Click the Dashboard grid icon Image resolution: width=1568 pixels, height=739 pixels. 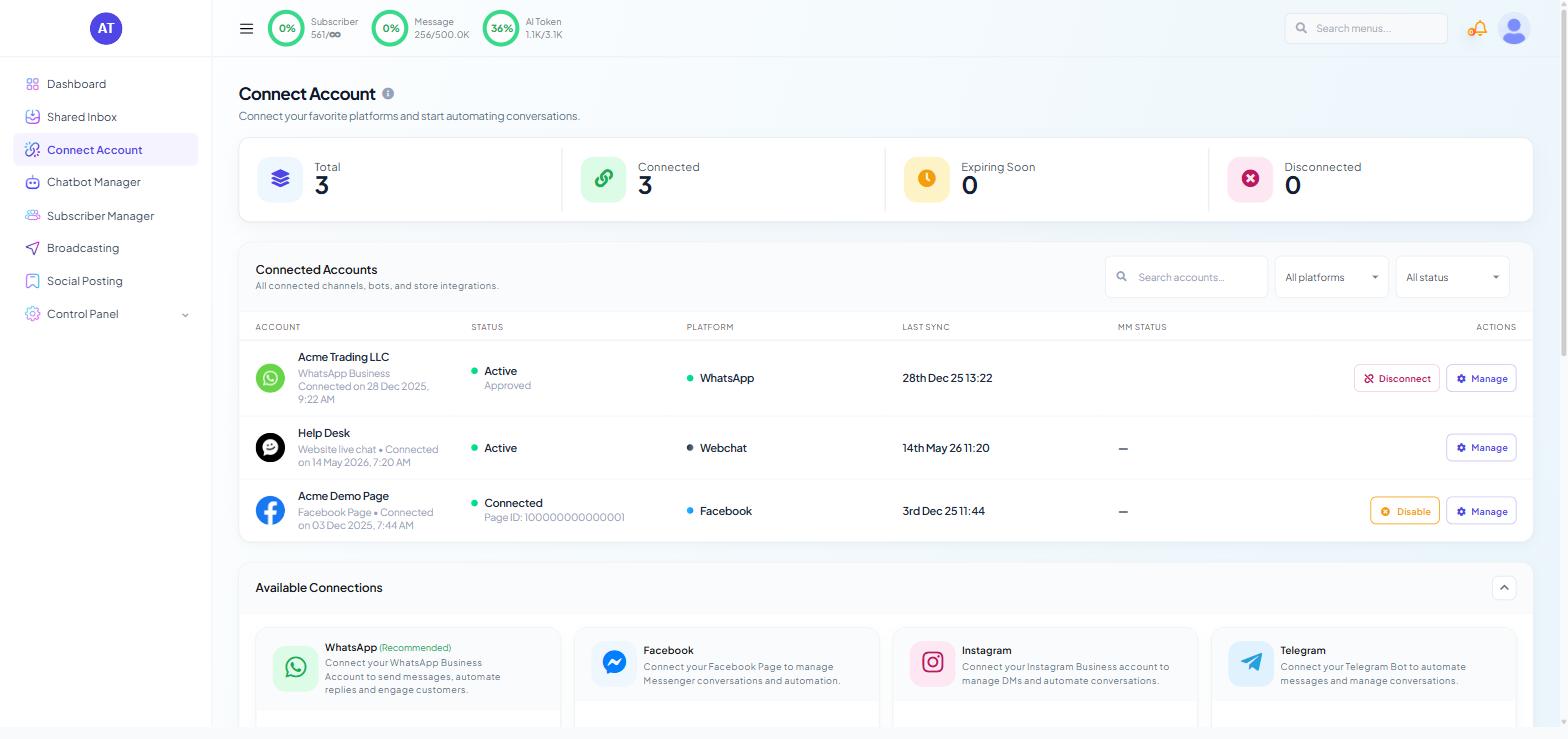tap(32, 84)
